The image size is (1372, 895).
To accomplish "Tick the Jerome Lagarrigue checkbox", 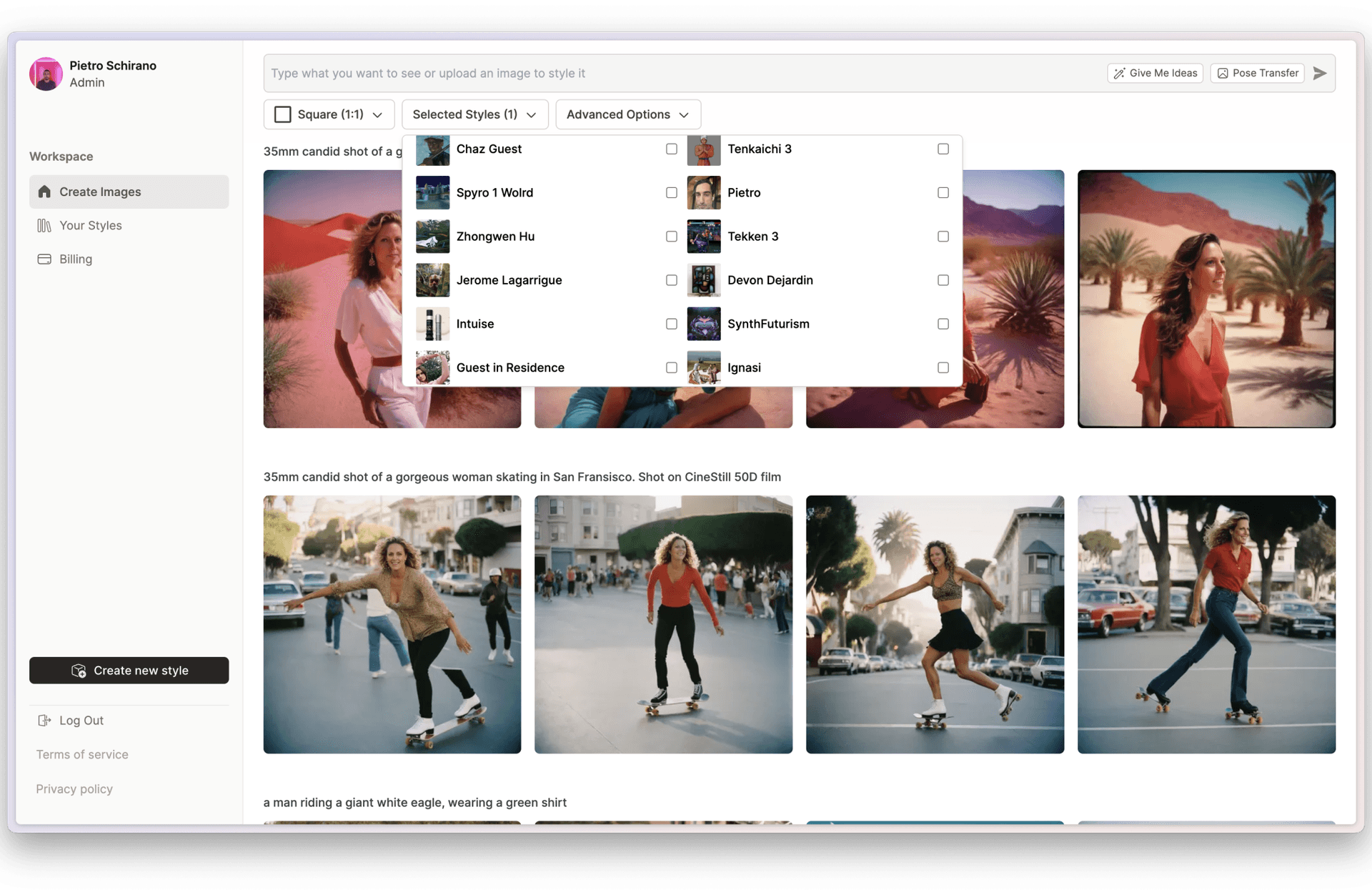I will point(671,280).
